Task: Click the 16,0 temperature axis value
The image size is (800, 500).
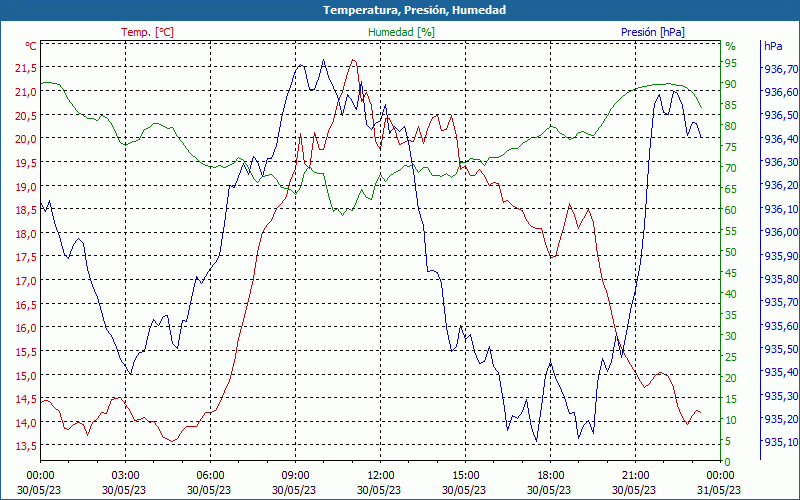Action: 26,328
